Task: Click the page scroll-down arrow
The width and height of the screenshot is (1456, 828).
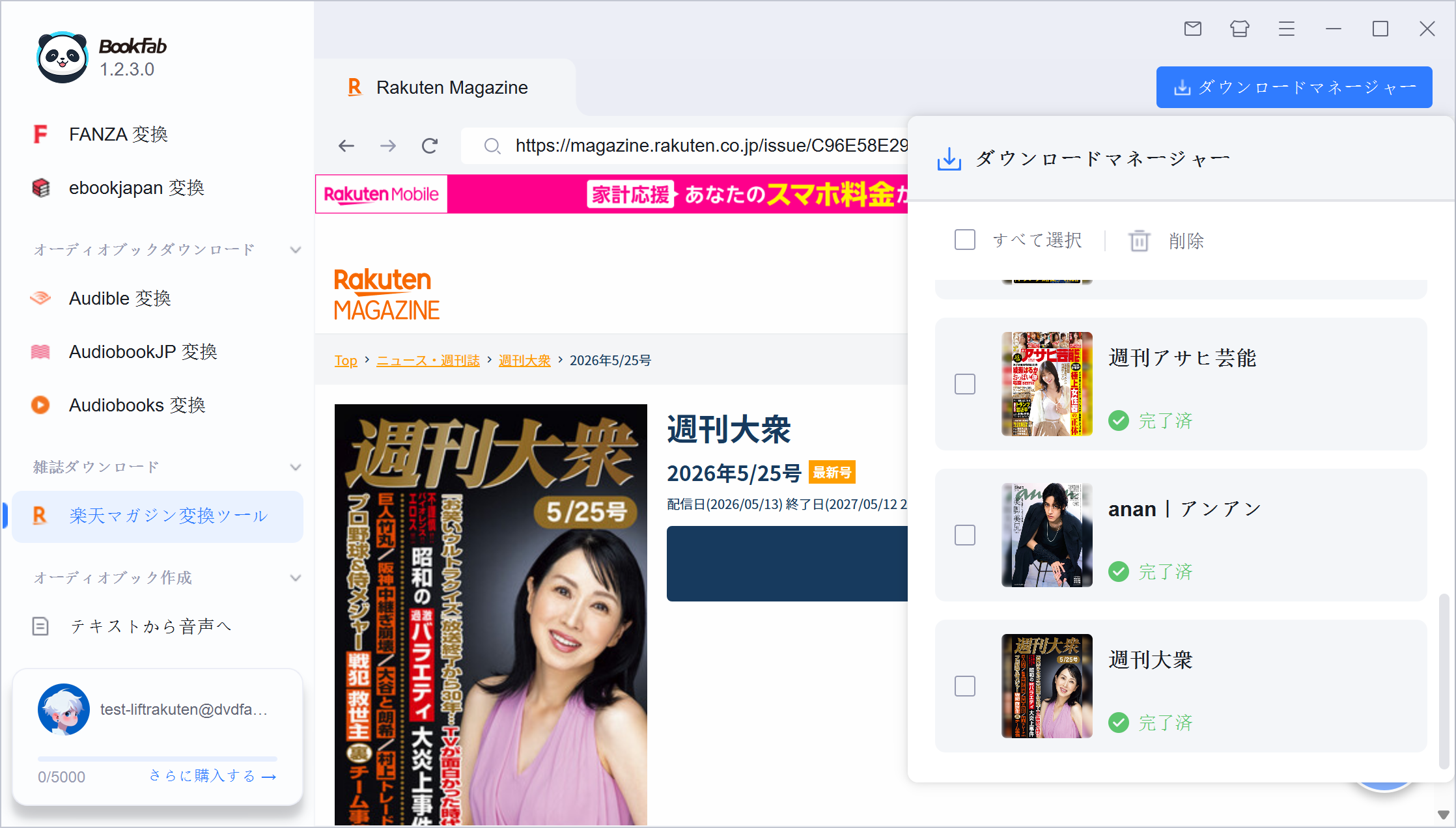Action: (1443, 815)
